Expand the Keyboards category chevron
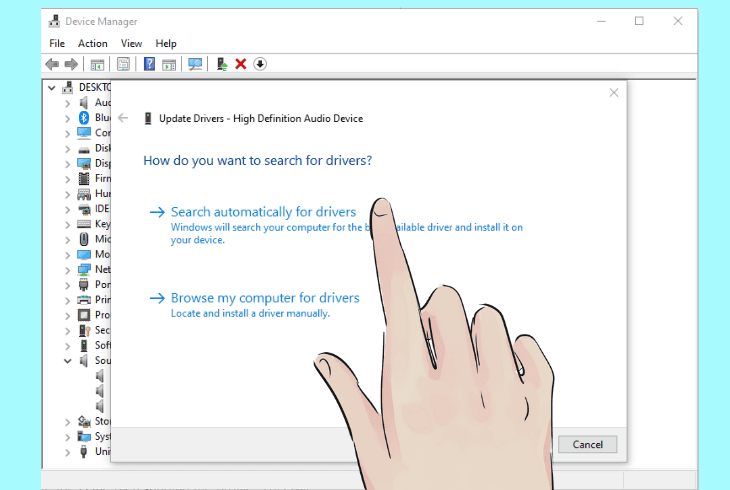Image resolution: width=730 pixels, height=490 pixels. 68,225
